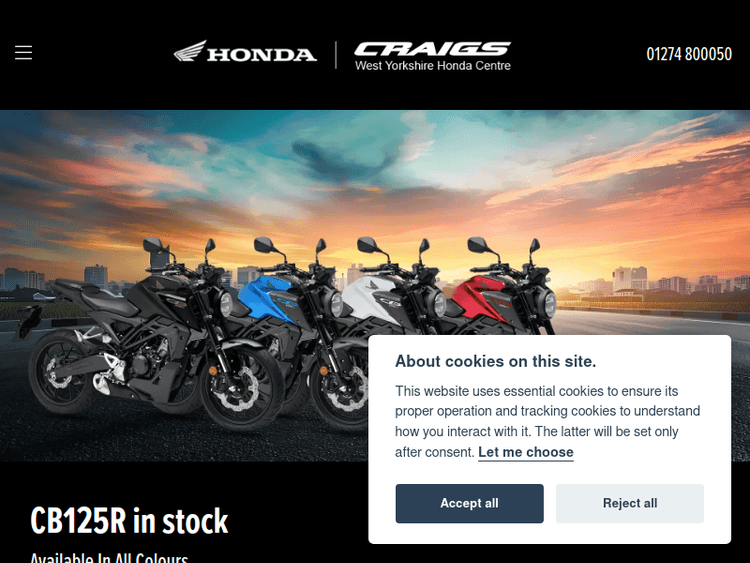The image size is (750, 563).
Task: Click the blue motorcycle fuel tank
Action: point(265,297)
